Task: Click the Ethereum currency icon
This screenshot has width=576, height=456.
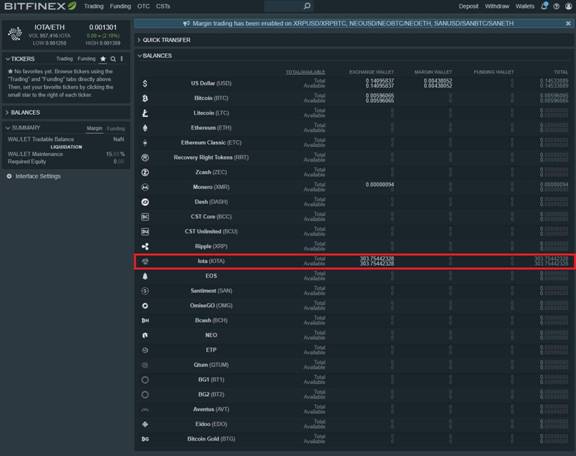Action: tap(145, 128)
